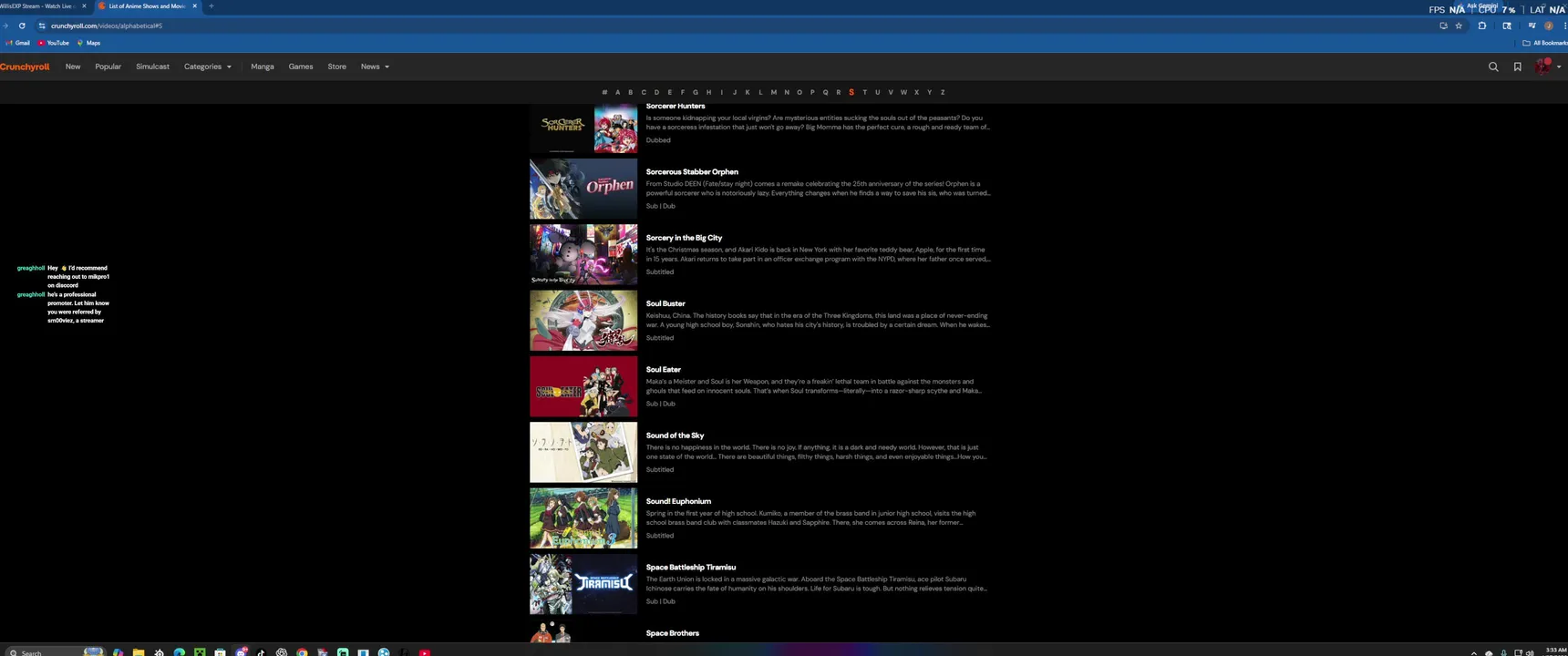Select the highlighted letter S
Viewport: 1568px width, 656px height.
pos(851,92)
